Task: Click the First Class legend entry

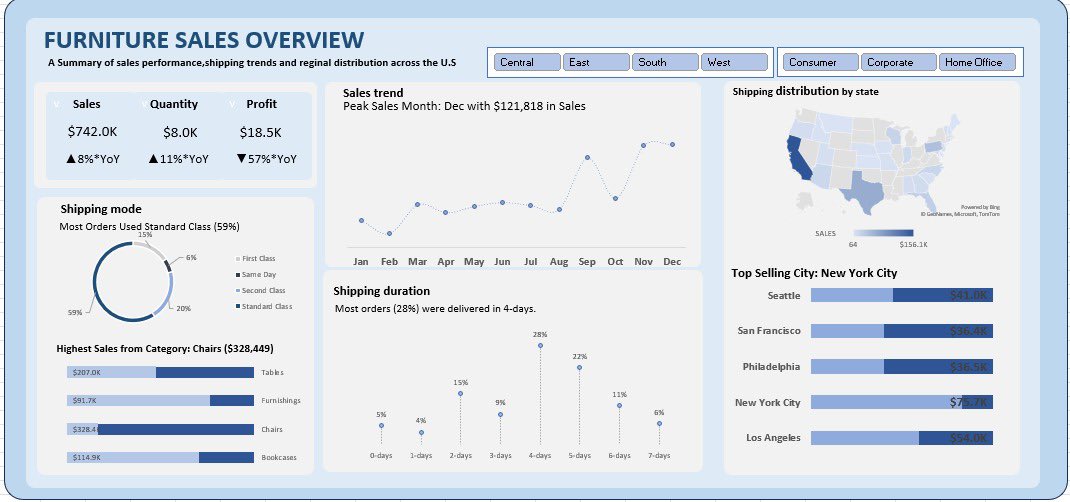Action: [x=255, y=259]
